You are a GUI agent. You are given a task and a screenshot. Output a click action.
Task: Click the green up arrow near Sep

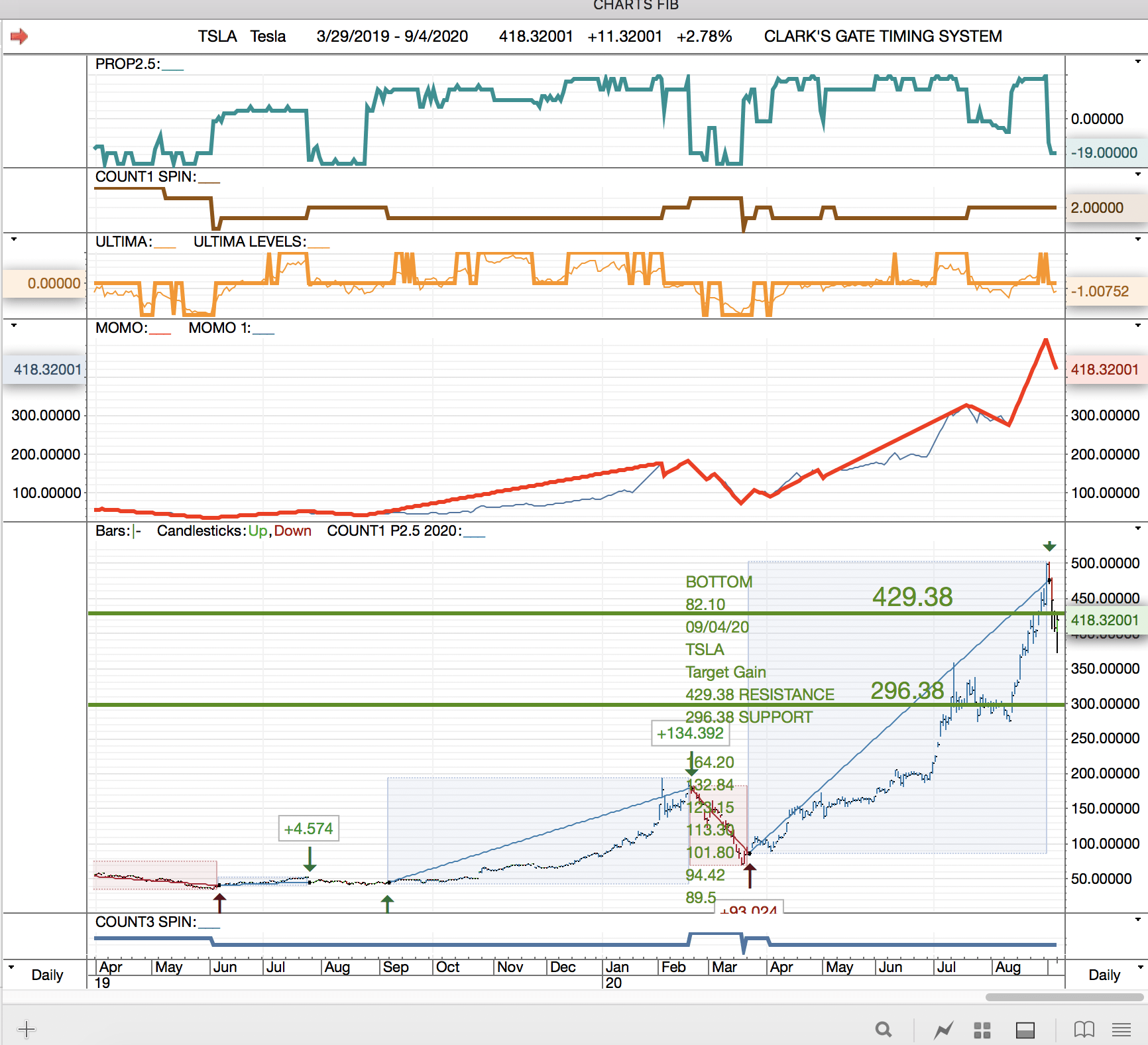click(387, 903)
